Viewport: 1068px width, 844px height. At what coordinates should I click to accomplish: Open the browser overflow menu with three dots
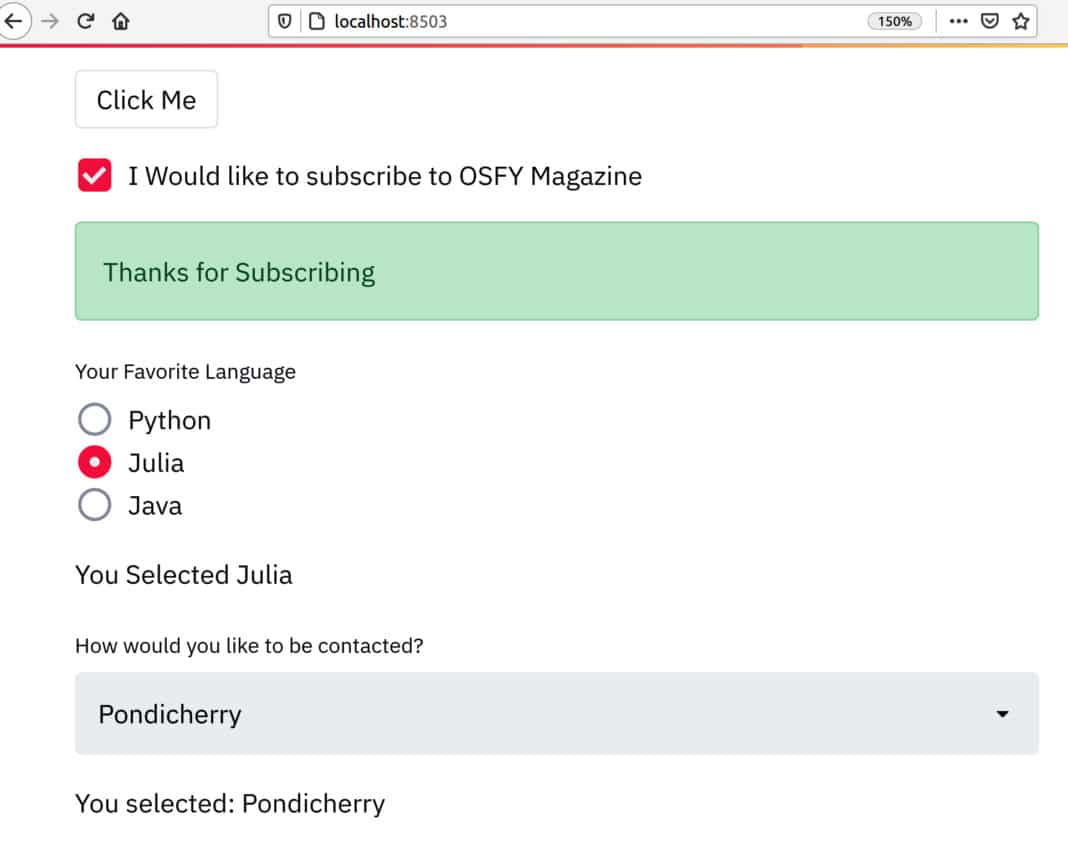coord(958,19)
